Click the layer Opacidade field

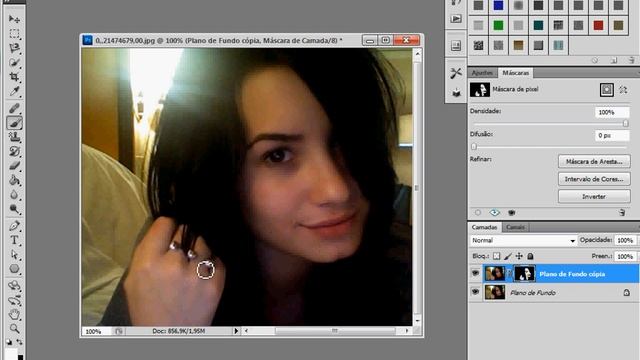[626, 240]
